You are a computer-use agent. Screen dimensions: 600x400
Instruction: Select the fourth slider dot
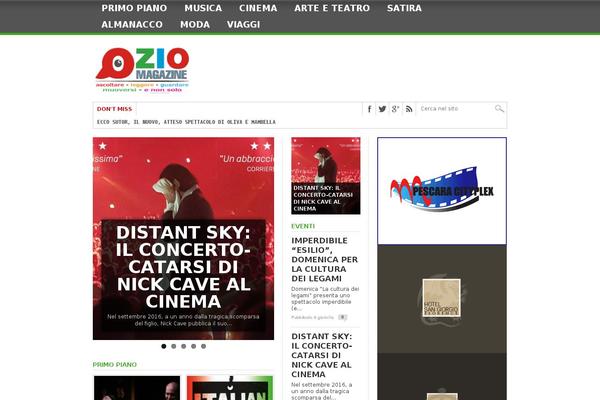tap(194, 346)
